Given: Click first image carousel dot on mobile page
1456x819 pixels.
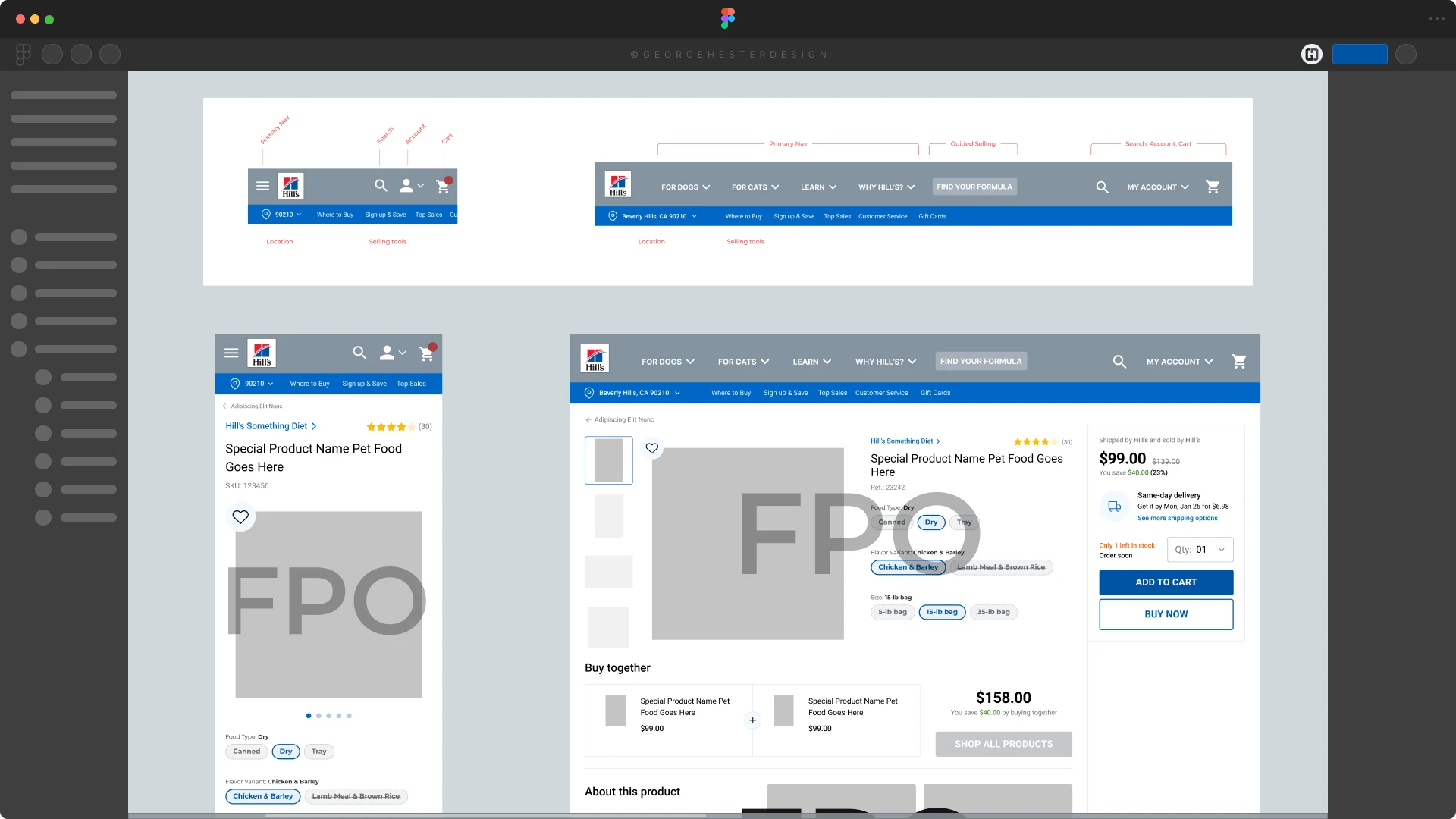Looking at the screenshot, I should tap(309, 716).
